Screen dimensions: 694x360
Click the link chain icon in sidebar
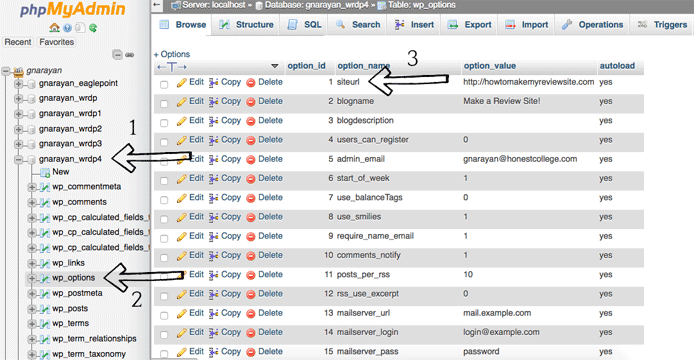tap(129, 55)
